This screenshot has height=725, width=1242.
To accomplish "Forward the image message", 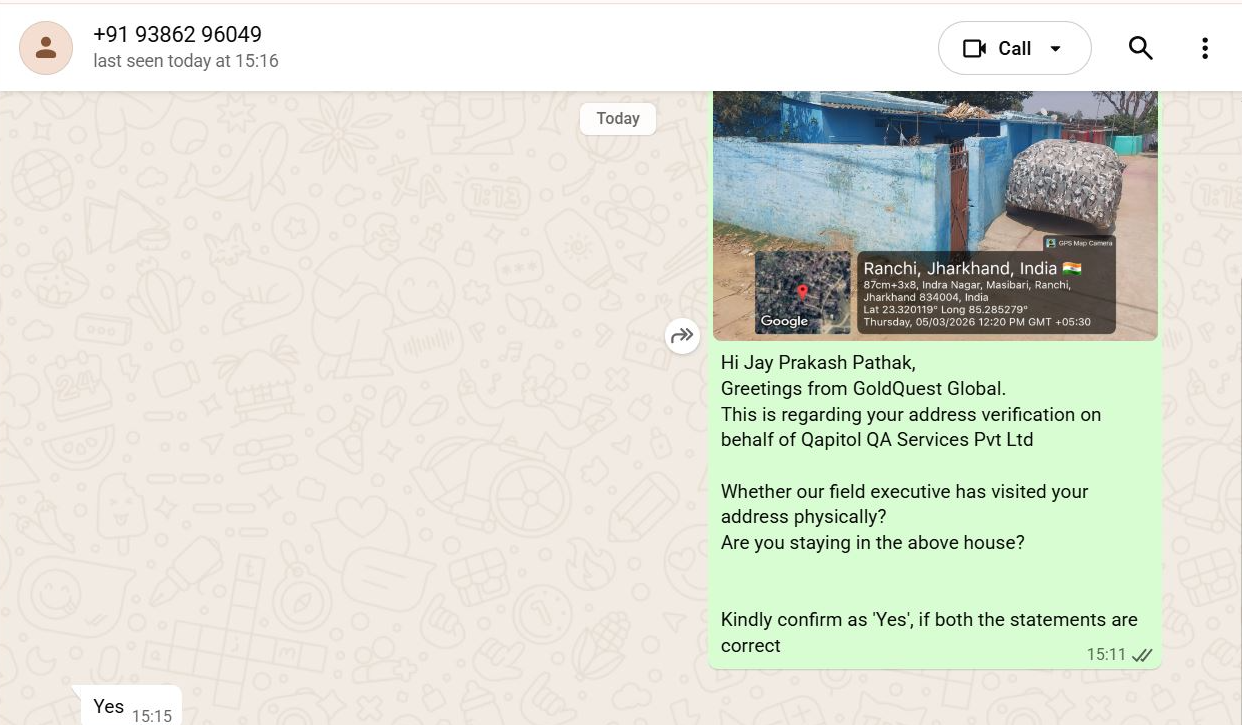I will [x=682, y=335].
